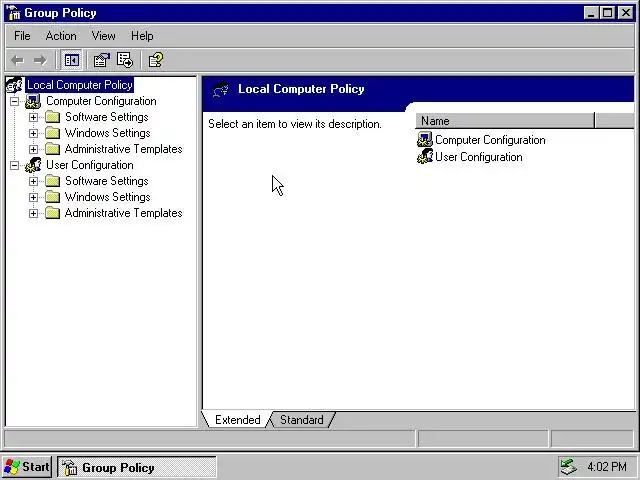The width and height of the screenshot is (640, 480).
Task: Select Local Computer Policy label in the tree
Action: pyautogui.click(x=80, y=85)
